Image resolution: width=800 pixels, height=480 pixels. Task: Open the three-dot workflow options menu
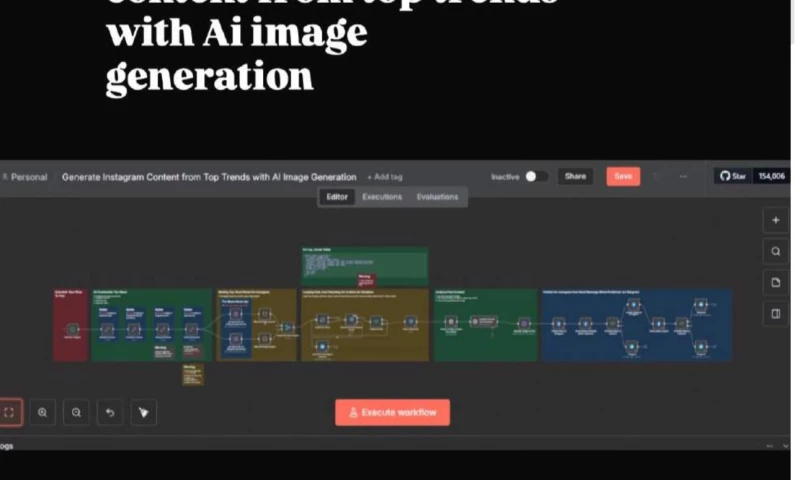click(683, 176)
